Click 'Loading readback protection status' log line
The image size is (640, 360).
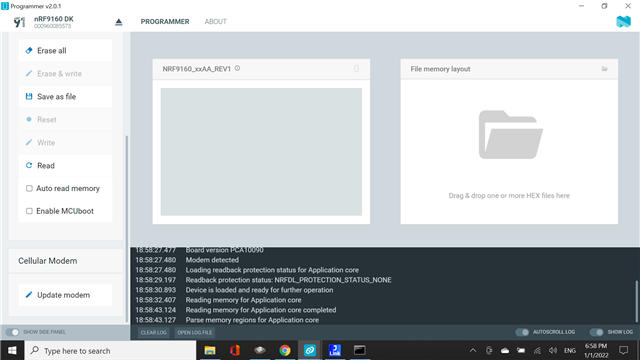(x=272, y=270)
